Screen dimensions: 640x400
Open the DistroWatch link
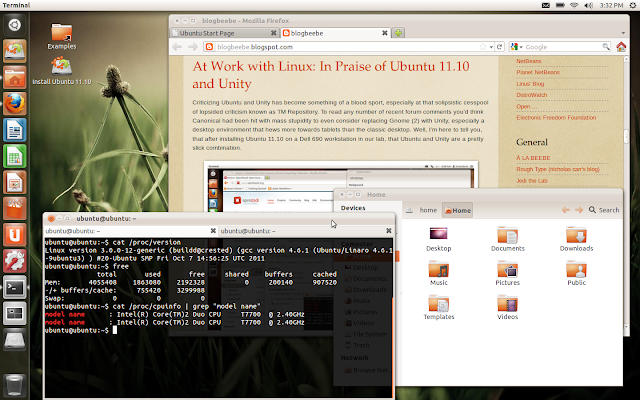(531, 95)
